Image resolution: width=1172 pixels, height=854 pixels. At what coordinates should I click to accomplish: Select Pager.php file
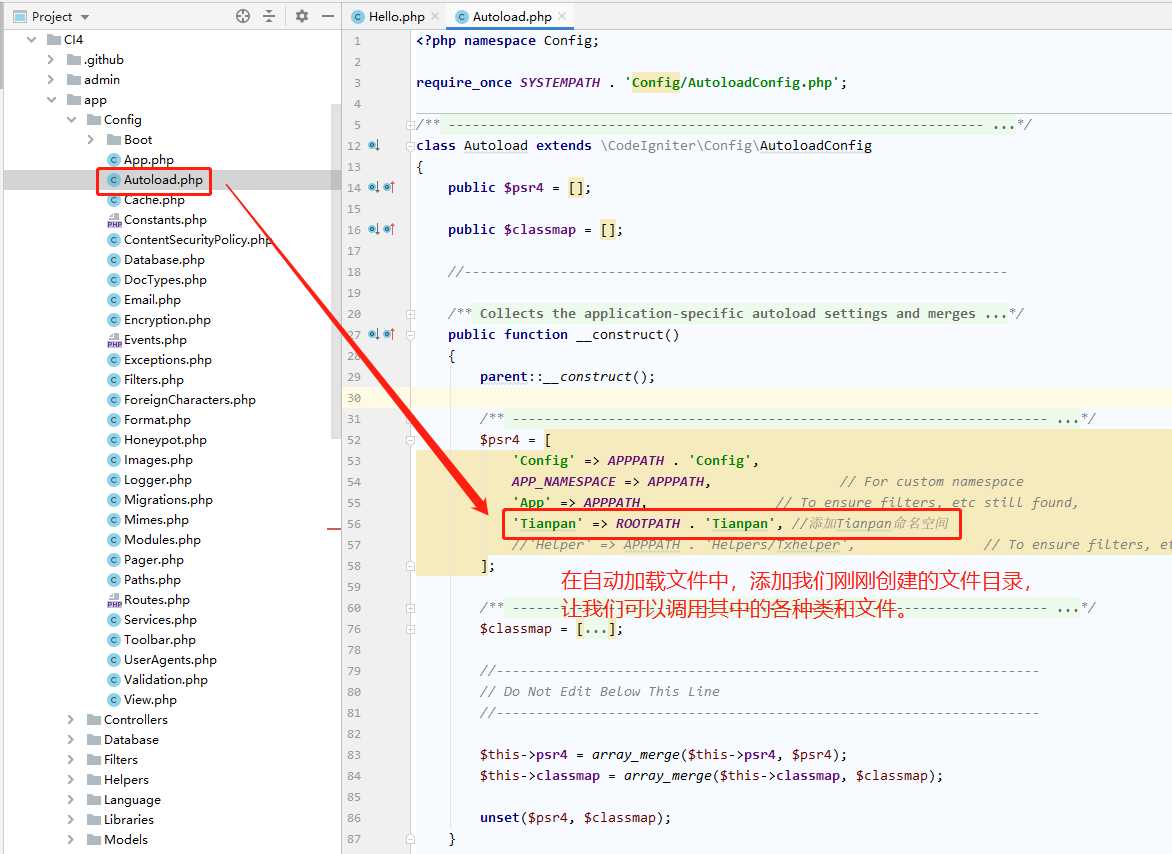154,560
